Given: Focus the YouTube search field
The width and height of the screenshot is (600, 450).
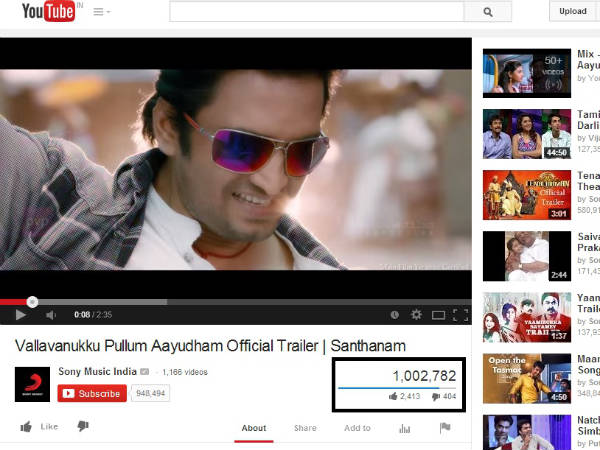Looking at the screenshot, I should pyautogui.click(x=317, y=12).
